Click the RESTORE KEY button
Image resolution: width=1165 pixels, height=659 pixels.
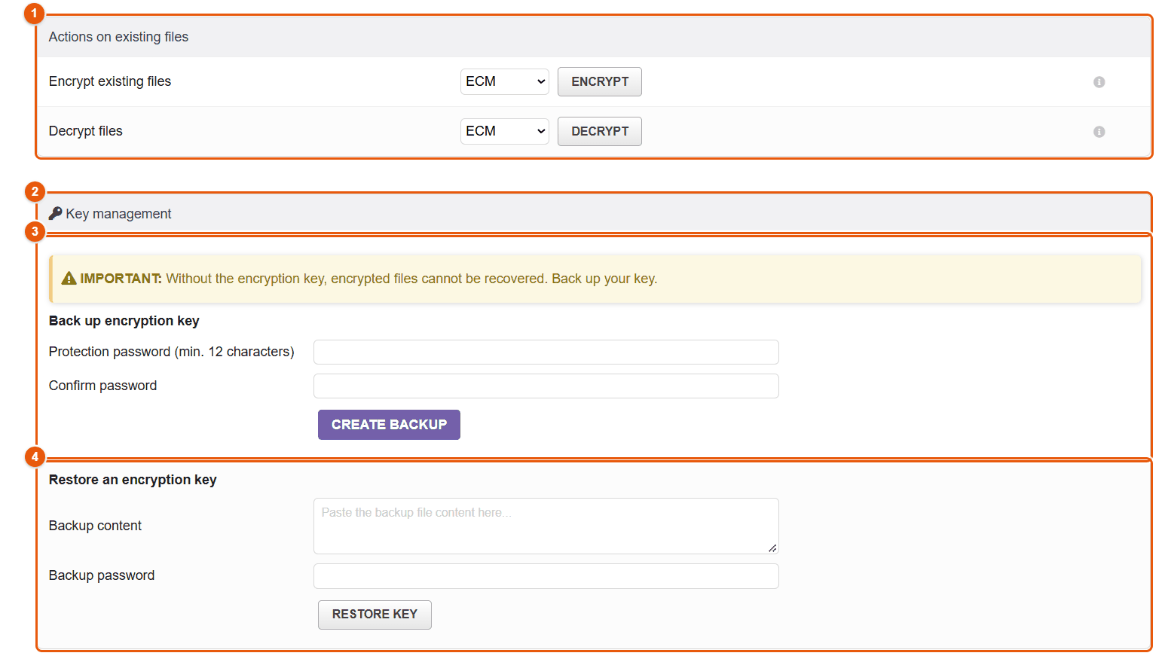pos(374,614)
